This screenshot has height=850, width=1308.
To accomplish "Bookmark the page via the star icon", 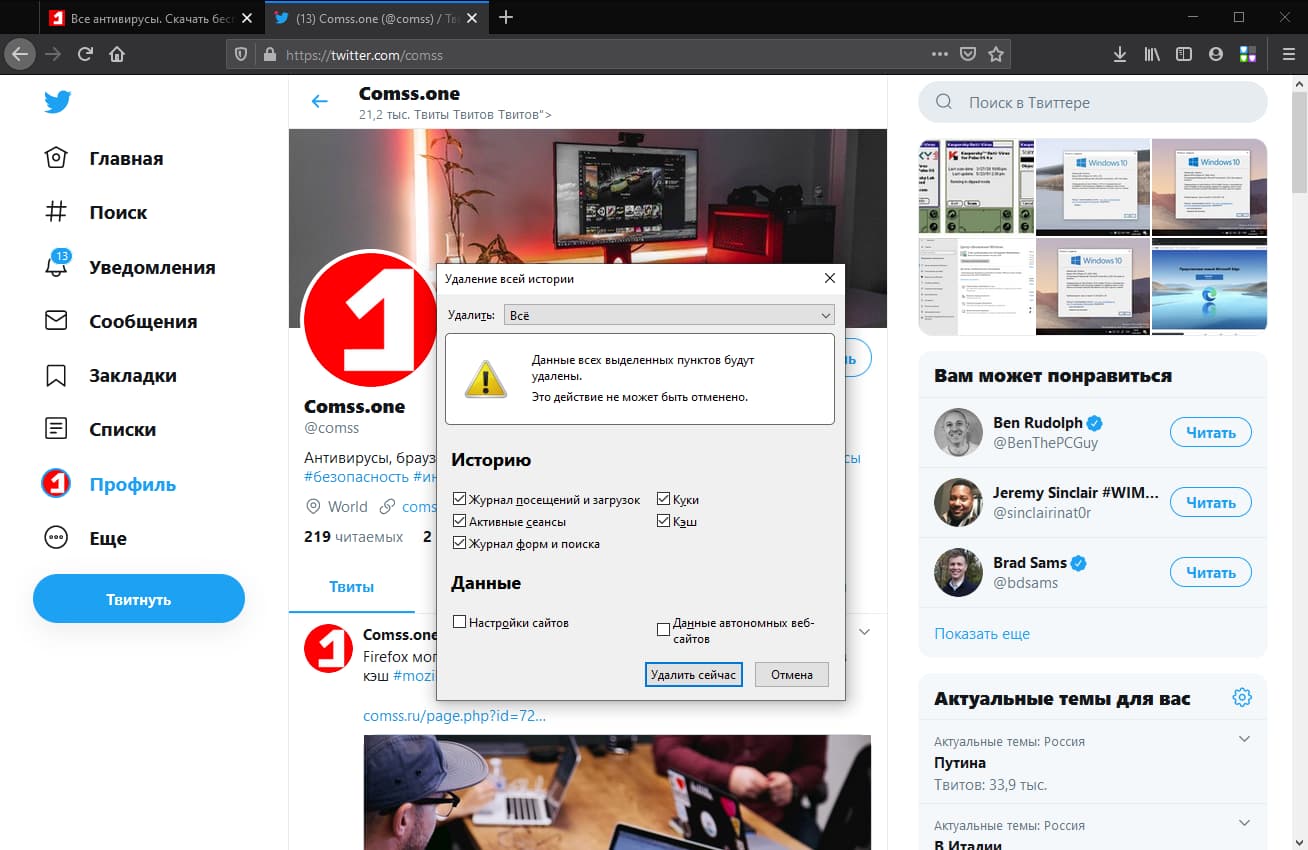I will (x=996, y=54).
